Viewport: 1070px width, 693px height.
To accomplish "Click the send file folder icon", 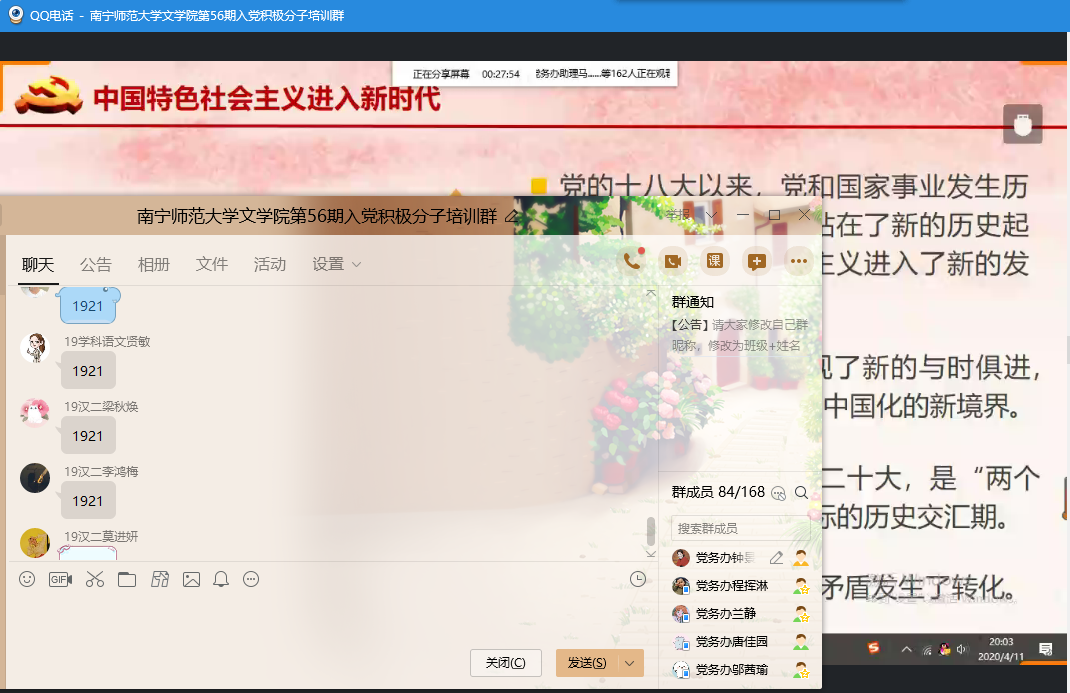I will [x=127, y=579].
